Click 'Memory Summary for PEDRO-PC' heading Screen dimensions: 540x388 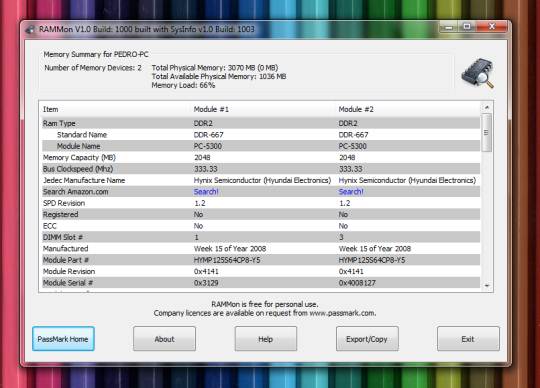96,54
